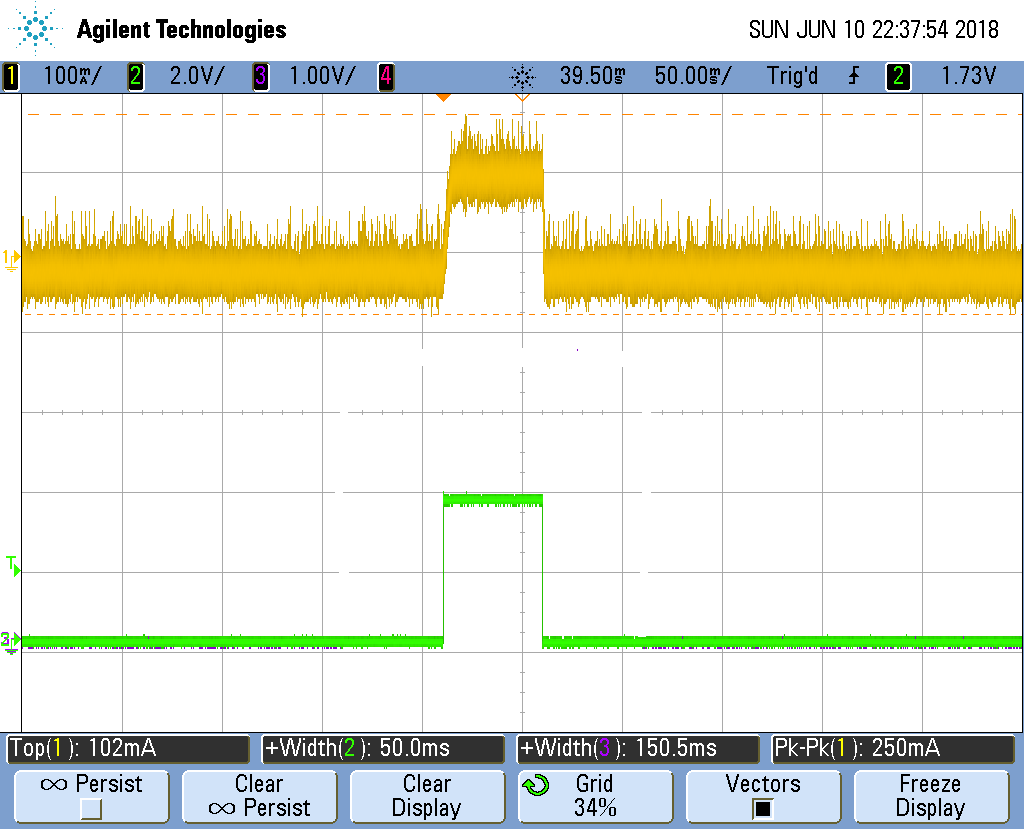The width and height of the screenshot is (1024, 829).
Task: Select the yellow channel 1 indicator
Action: pos(11,76)
